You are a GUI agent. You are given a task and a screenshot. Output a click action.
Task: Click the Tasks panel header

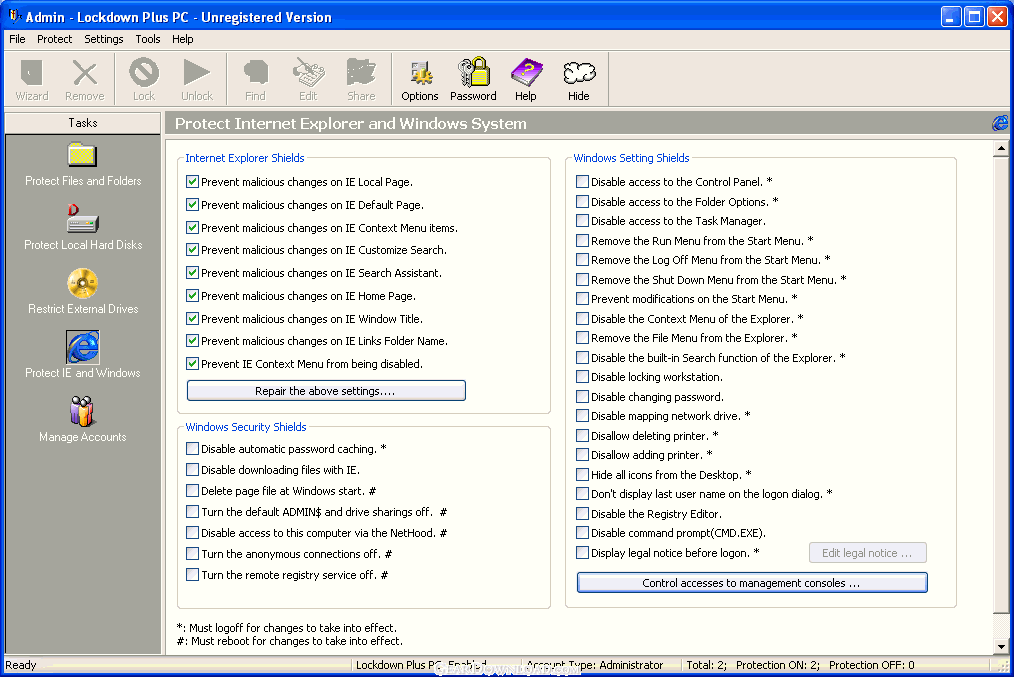point(83,123)
